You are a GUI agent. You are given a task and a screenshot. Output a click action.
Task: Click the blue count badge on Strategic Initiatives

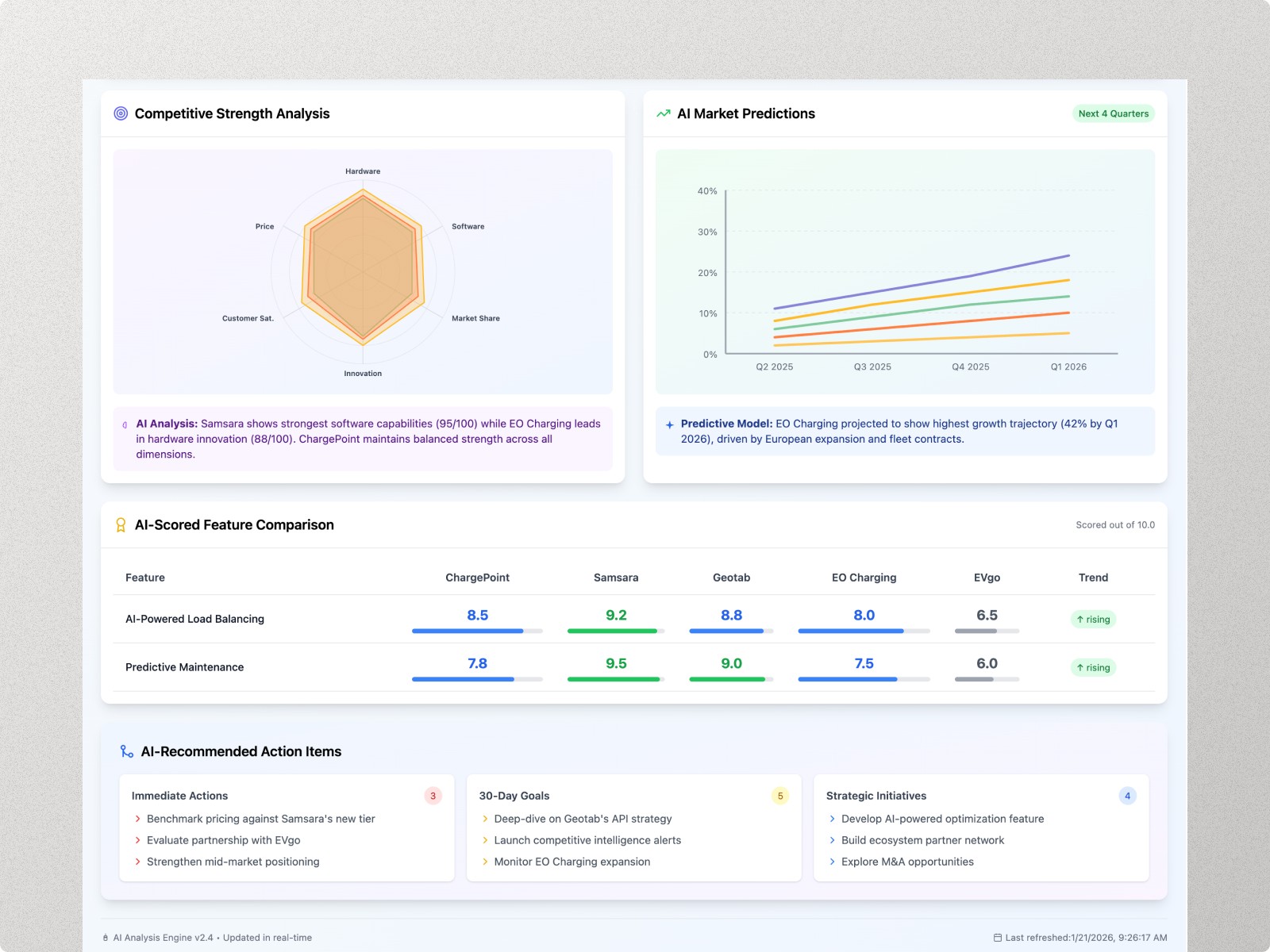tap(1127, 796)
